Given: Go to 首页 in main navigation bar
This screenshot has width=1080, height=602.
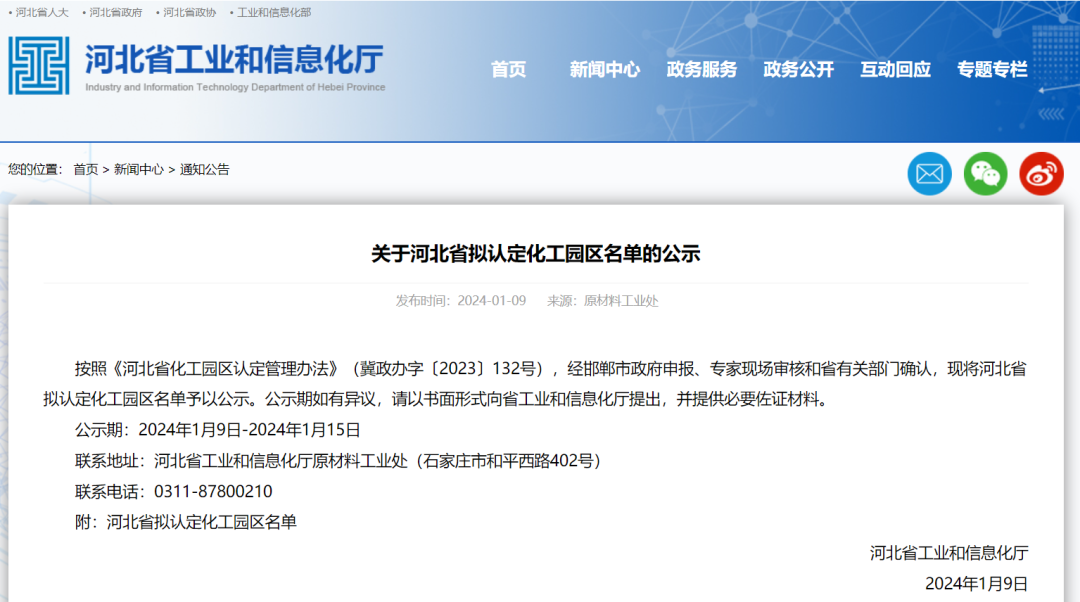Looking at the screenshot, I should click(x=508, y=70).
